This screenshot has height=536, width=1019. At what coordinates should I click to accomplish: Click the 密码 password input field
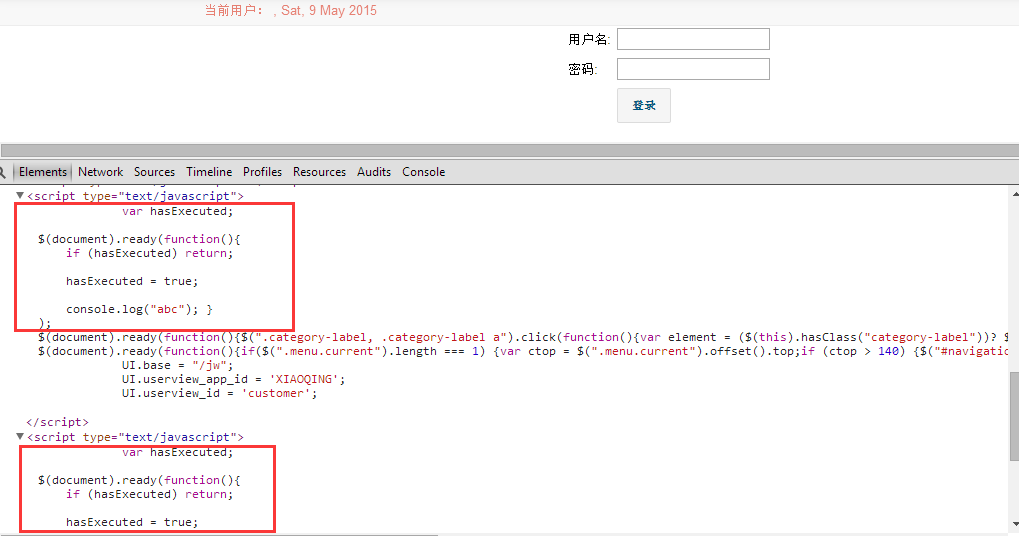(693, 69)
